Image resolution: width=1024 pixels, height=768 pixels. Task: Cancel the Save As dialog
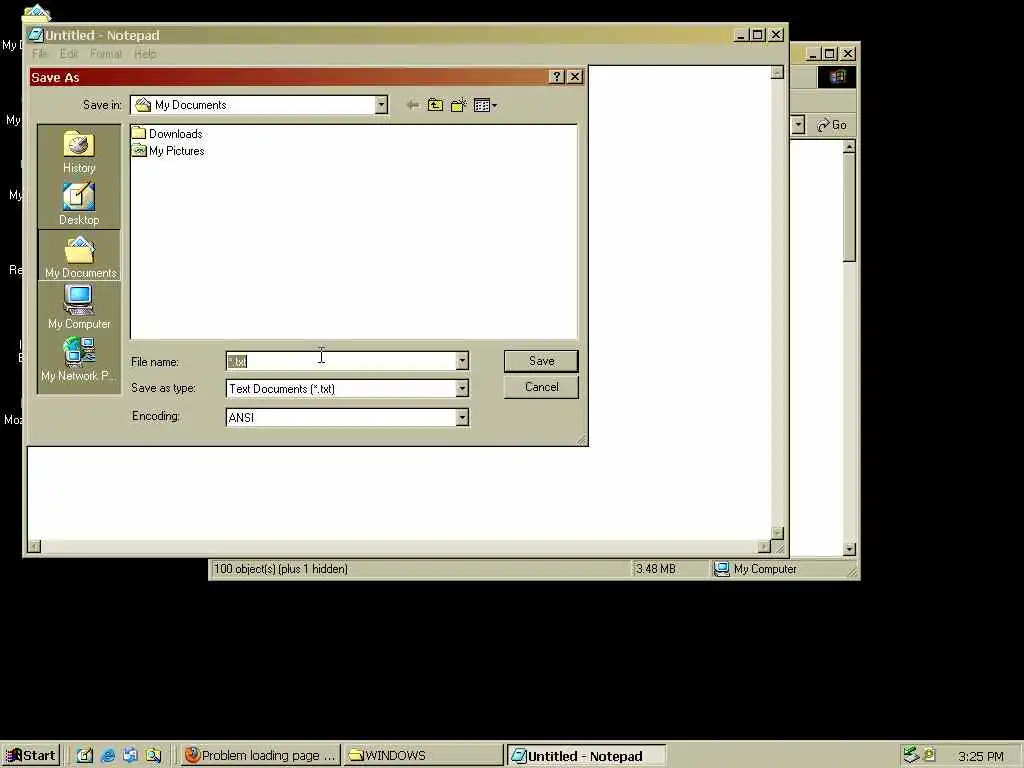[541, 387]
